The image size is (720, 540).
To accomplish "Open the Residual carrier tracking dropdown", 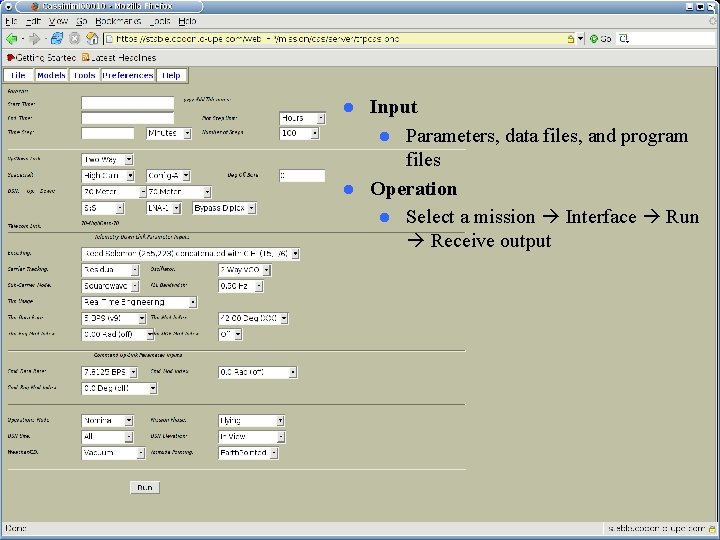I will [110, 270].
